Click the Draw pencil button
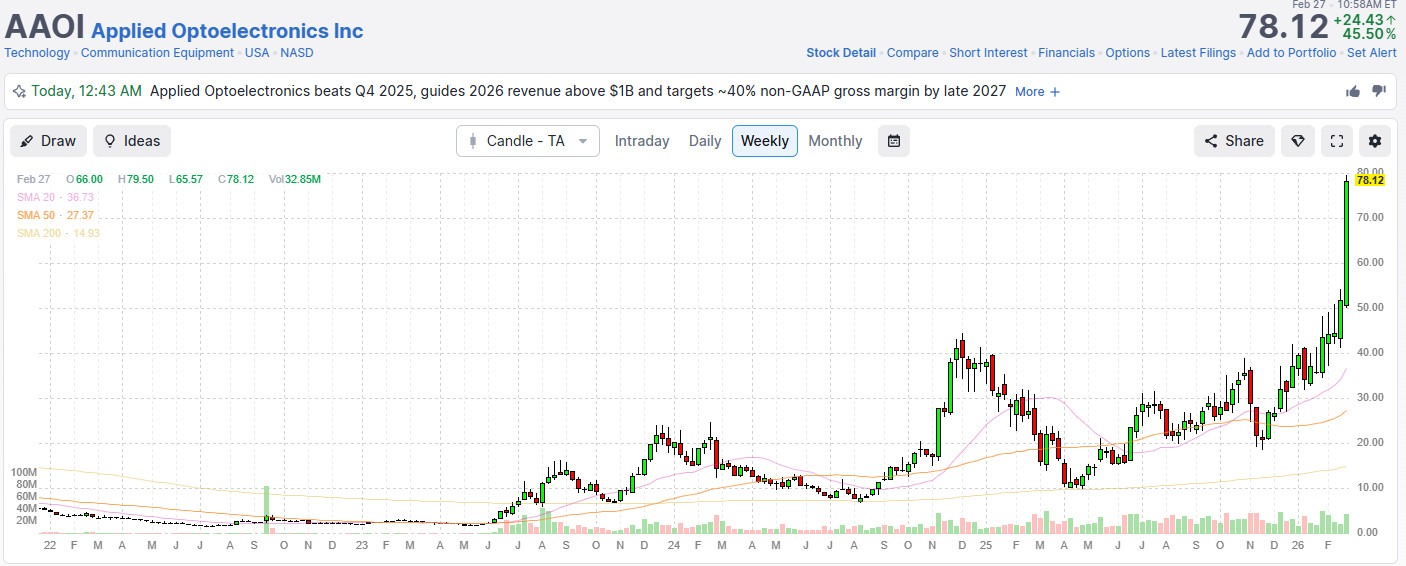This screenshot has height=566, width=1406. coord(48,141)
